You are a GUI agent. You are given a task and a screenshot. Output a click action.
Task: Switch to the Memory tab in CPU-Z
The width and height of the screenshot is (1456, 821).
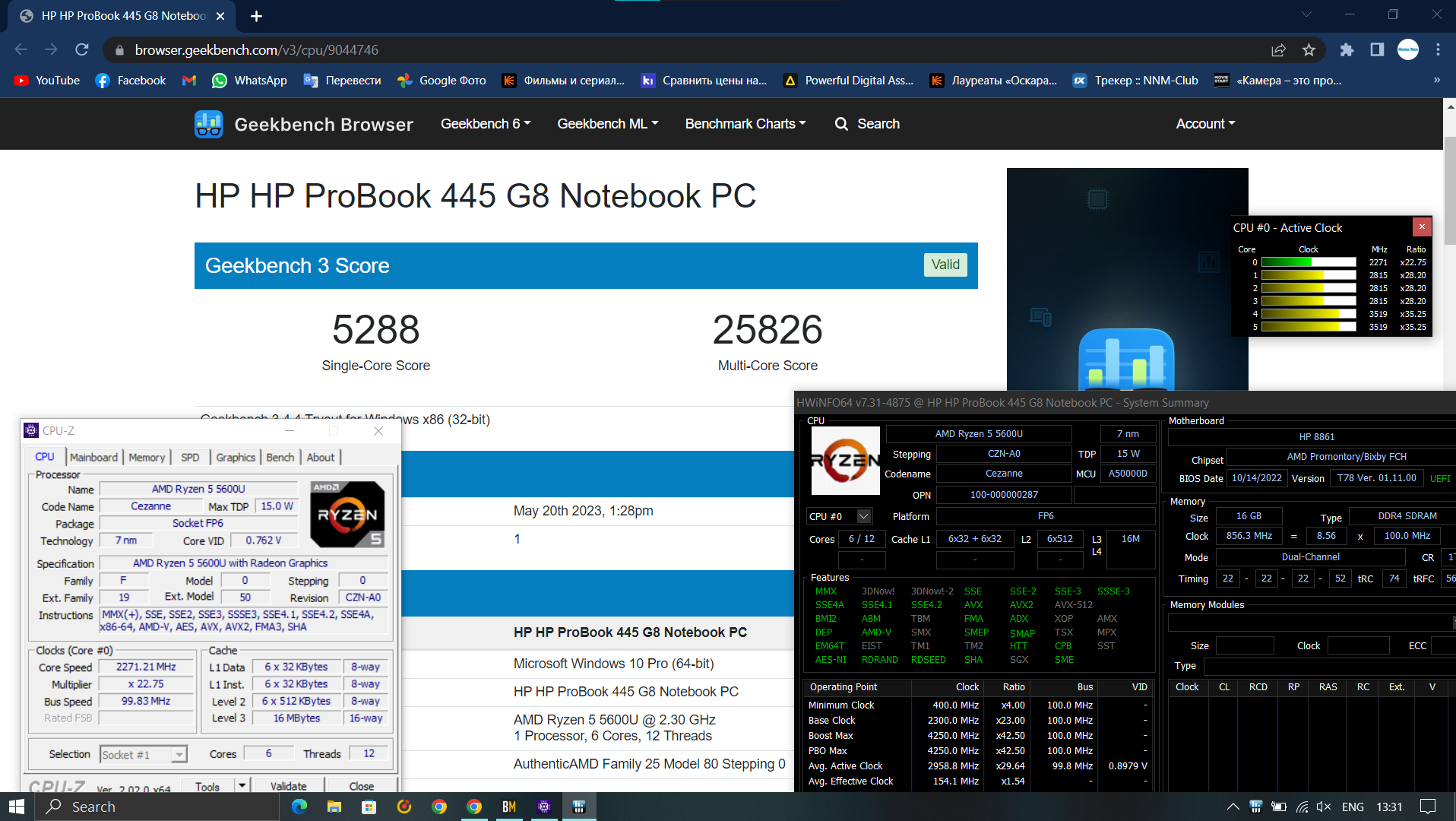[x=147, y=458]
